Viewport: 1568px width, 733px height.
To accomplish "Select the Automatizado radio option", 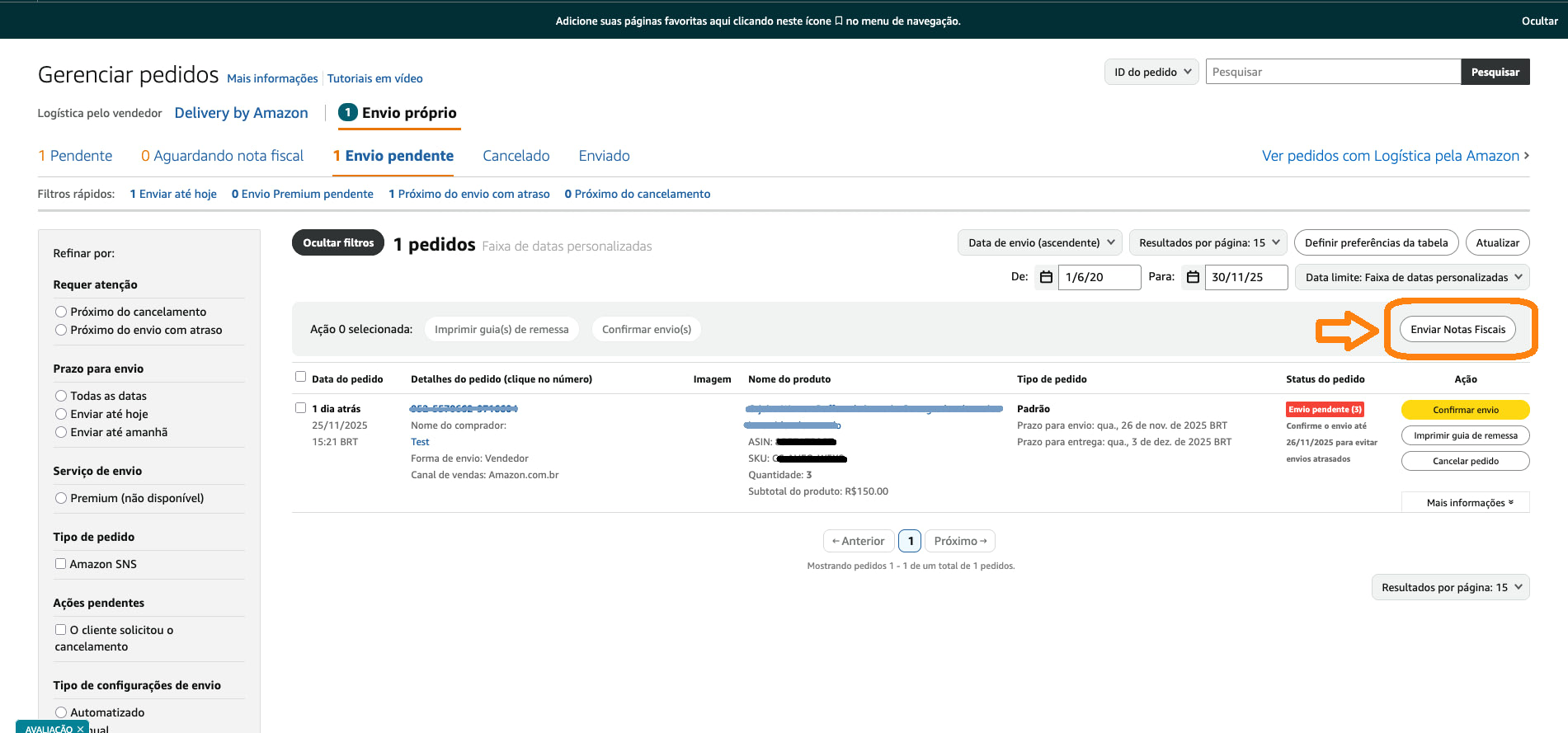I will 61,712.
